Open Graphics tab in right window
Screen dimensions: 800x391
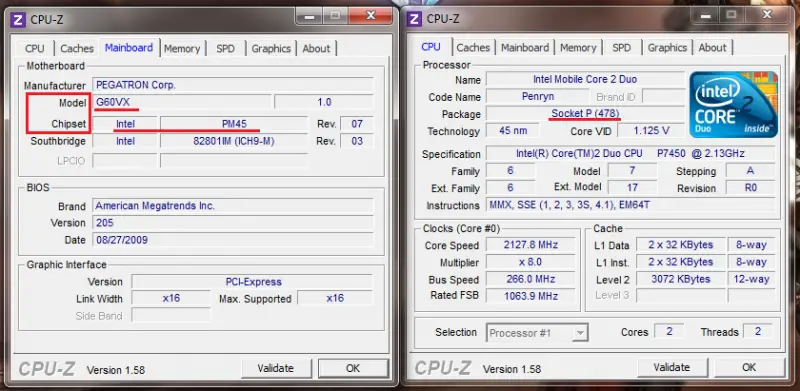(667, 48)
